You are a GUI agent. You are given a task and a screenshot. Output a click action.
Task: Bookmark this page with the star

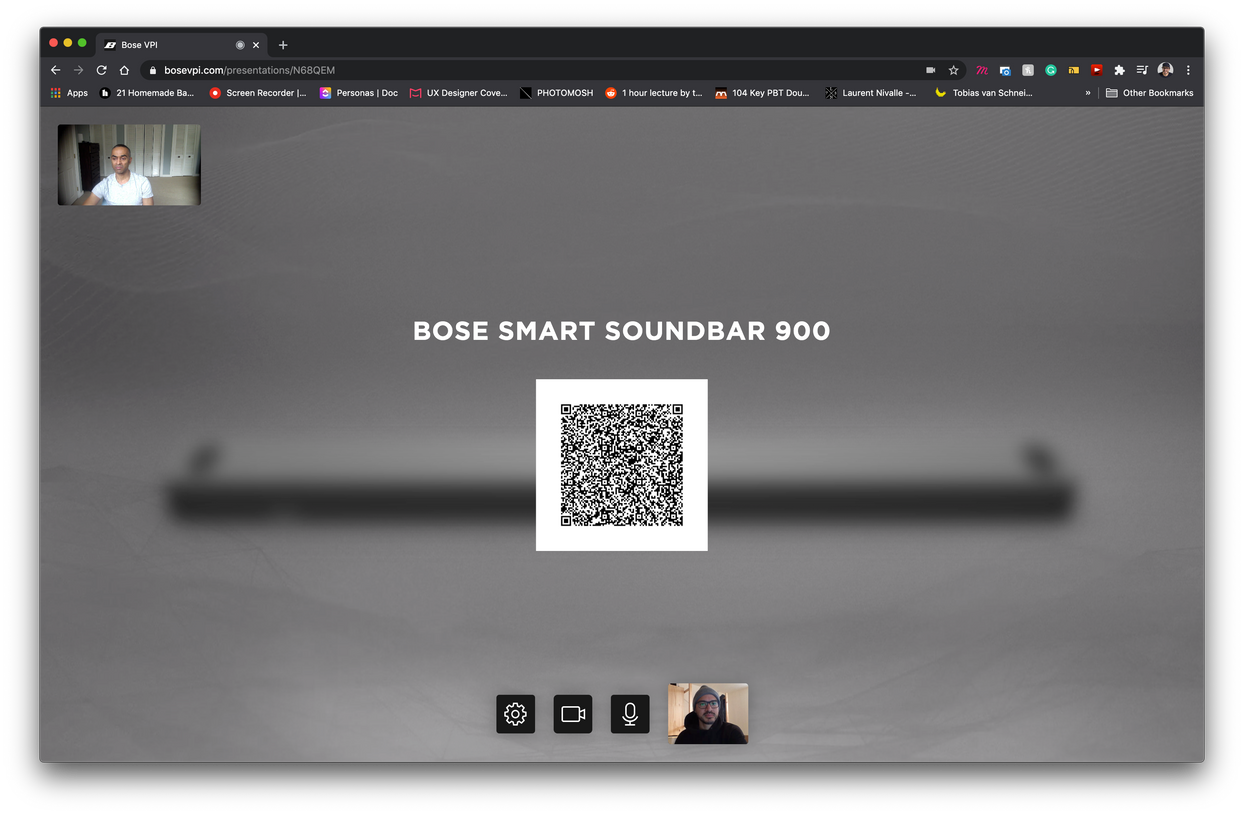coord(954,70)
